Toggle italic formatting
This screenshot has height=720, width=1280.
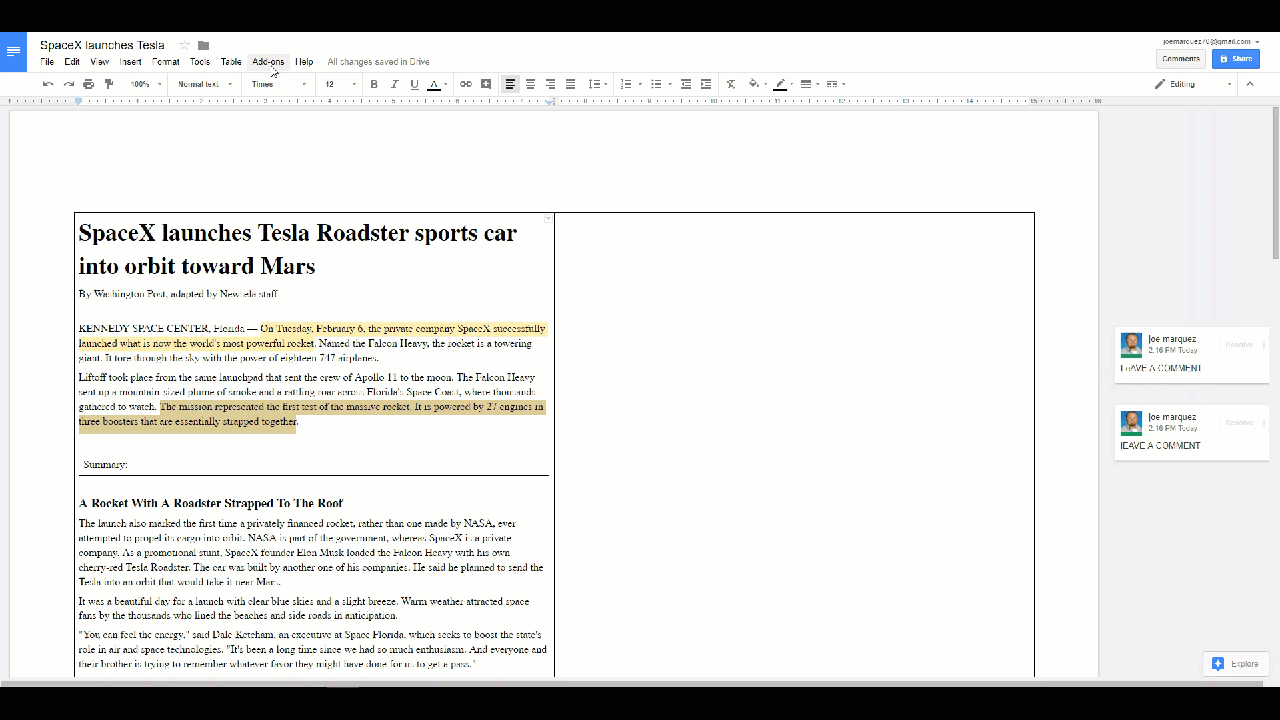[394, 84]
